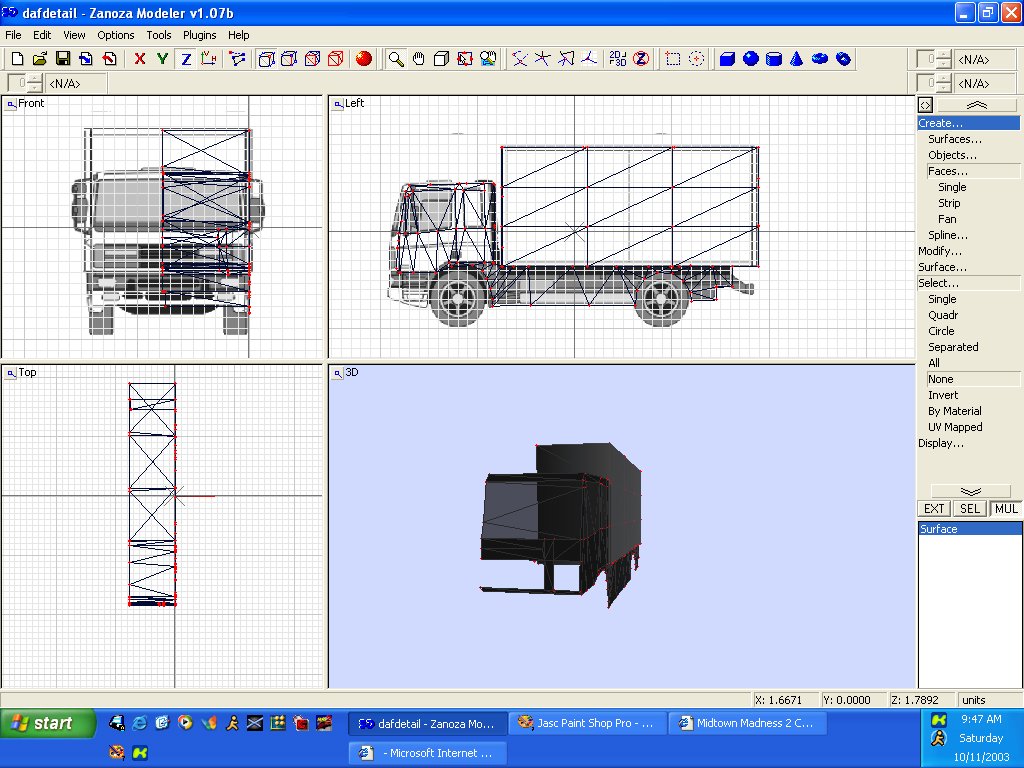Image resolution: width=1024 pixels, height=768 pixels.
Task: Create a blue cylinder primitive
Action: tap(773, 59)
